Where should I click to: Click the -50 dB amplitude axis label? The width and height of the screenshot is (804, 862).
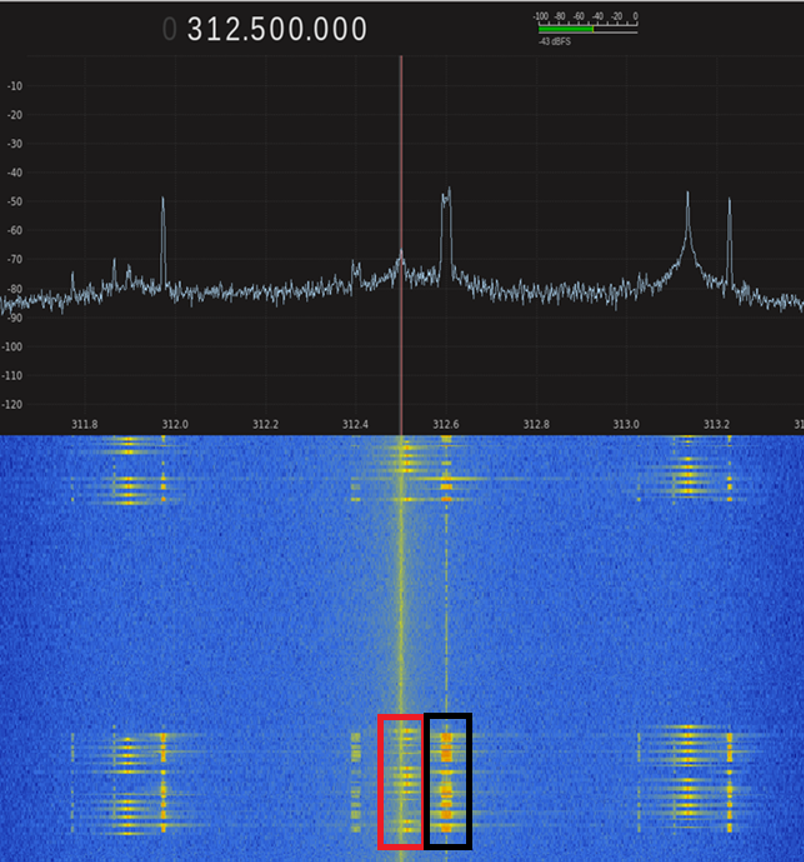tap(15, 202)
